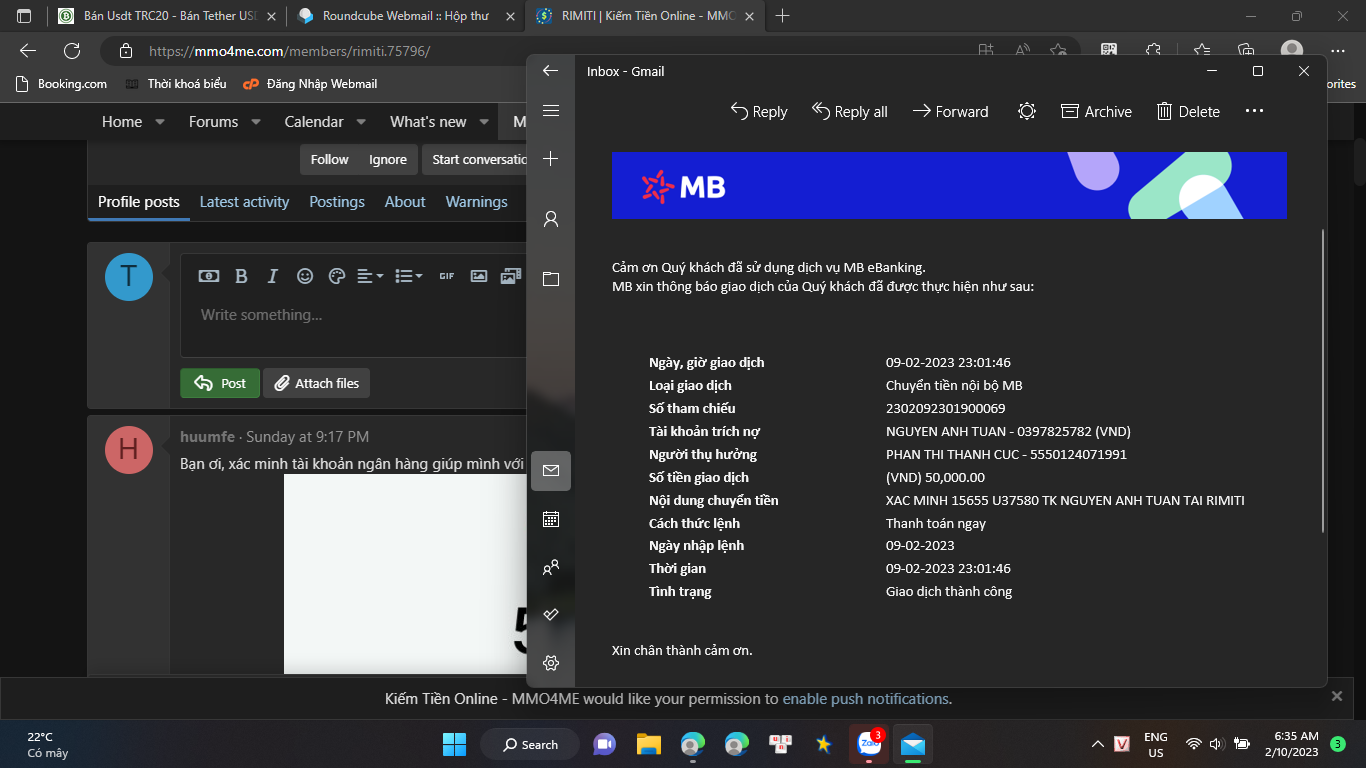Reply to the MB email
This screenshot has height=768, width=1366.
(x=759, y=112)
